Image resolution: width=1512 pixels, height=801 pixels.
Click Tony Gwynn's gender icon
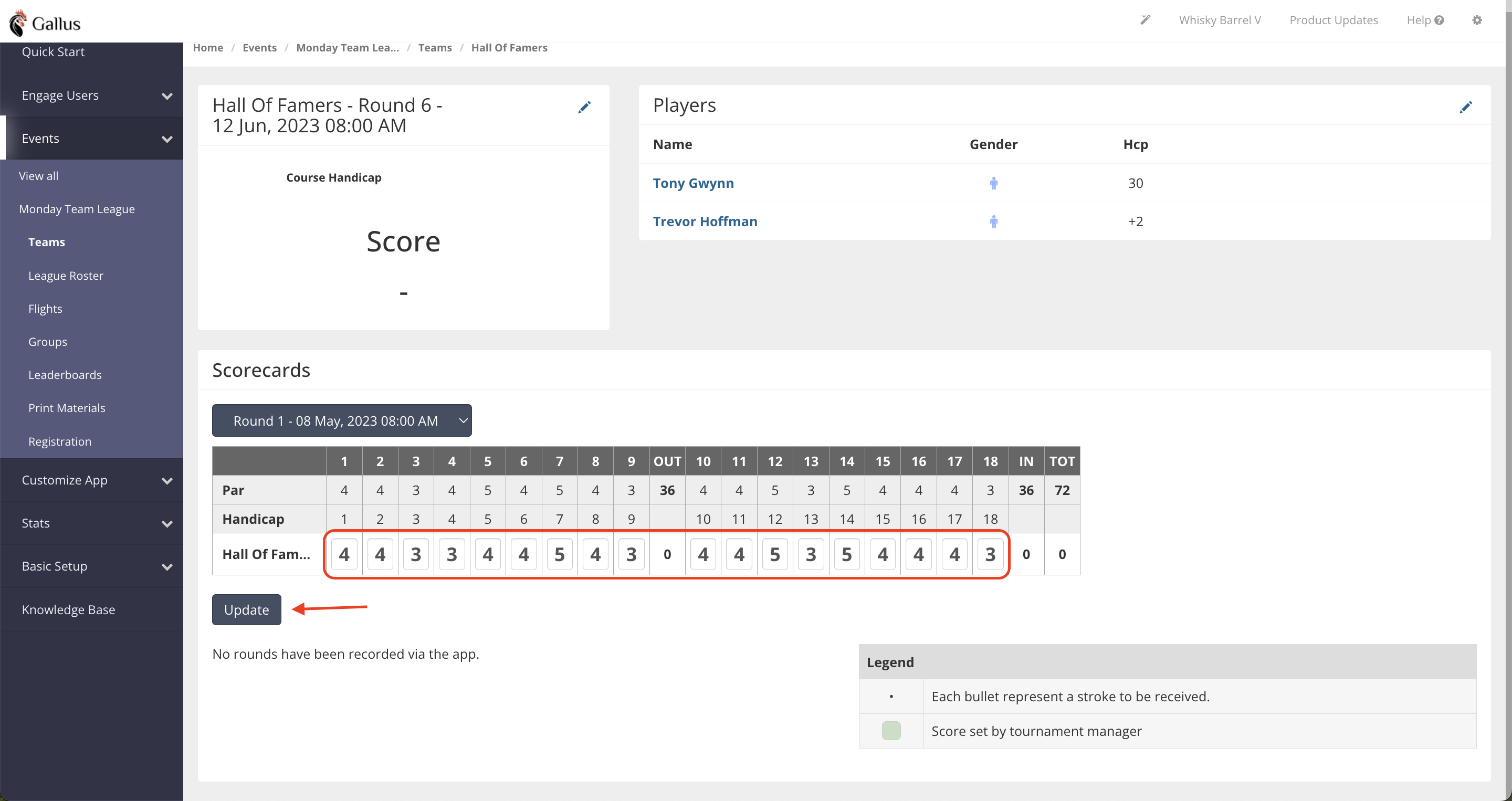pos(993,183)
